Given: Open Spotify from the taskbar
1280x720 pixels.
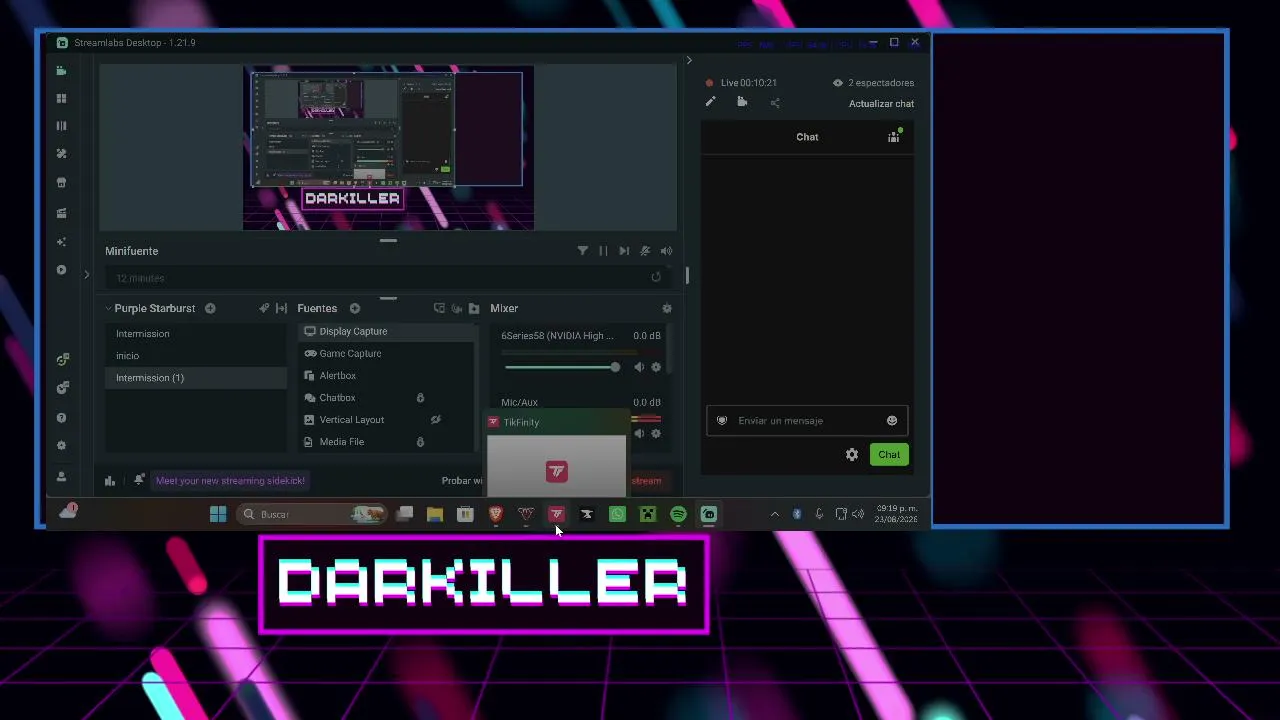Looking at the screenshot, I should coord(678,514).
